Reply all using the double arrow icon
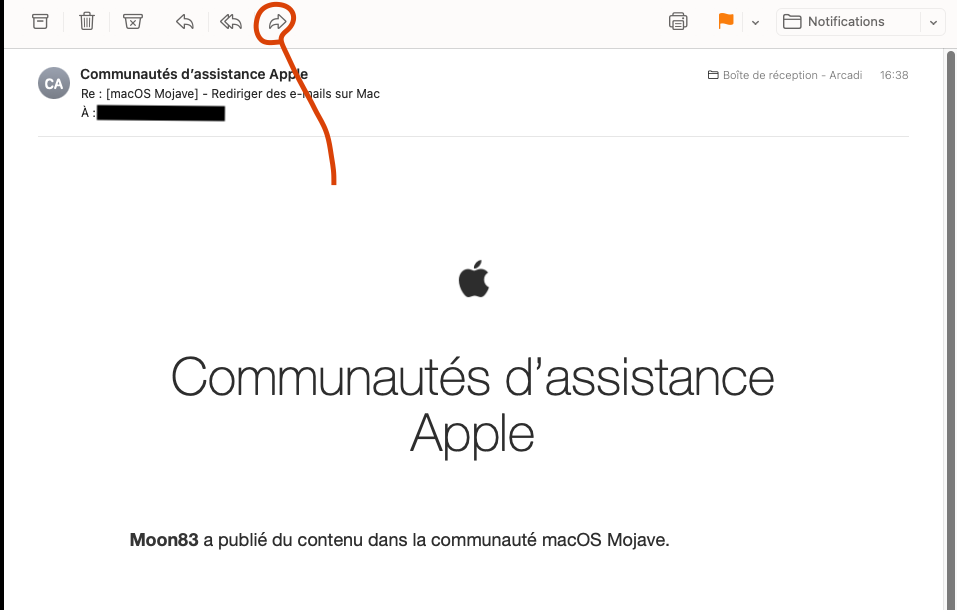This screenshot has height=610, width=957. tap(231, 22)
